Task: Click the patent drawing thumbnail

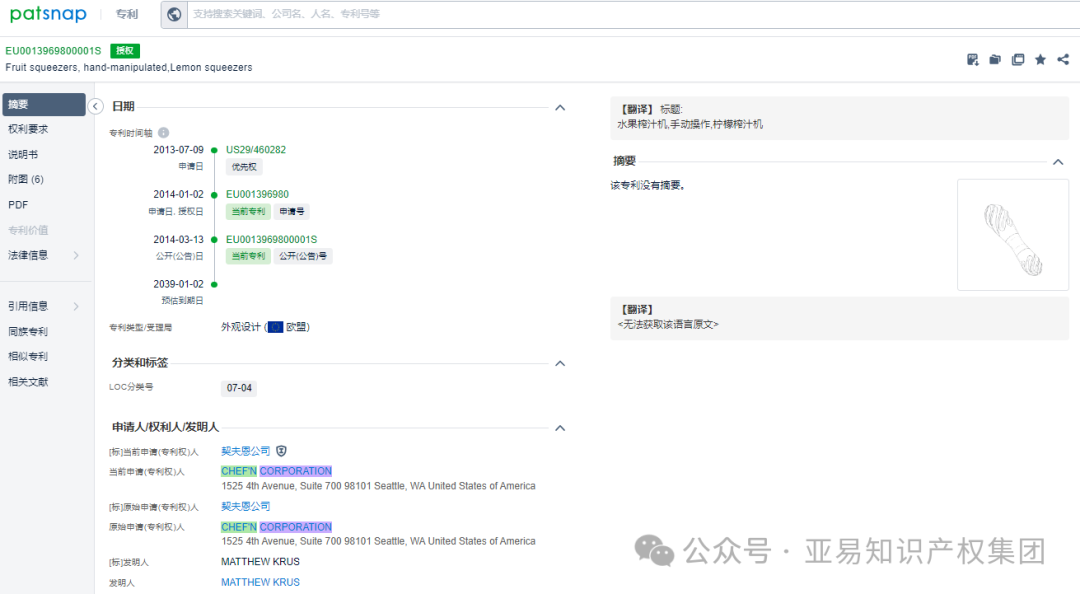Action: (1012, 235)
